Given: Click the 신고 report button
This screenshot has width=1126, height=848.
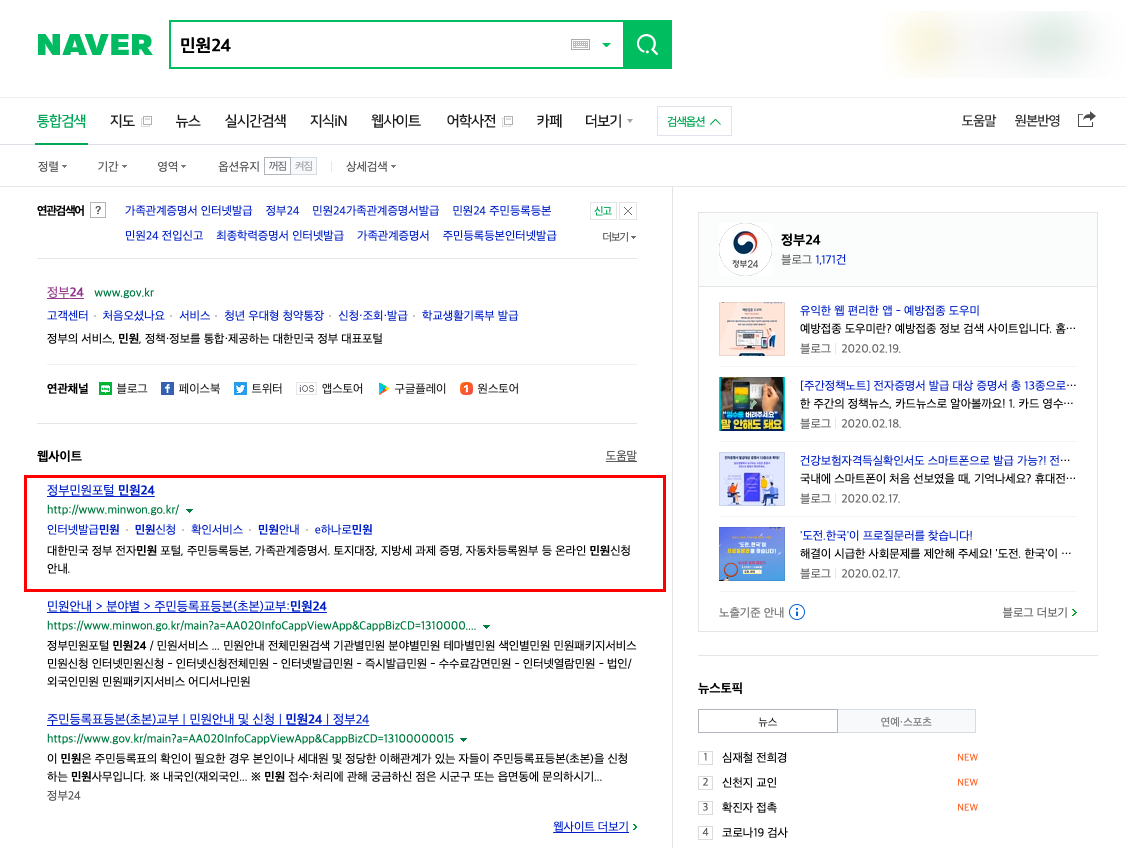Looking at the screenshot, I should [x=602, y=211].
